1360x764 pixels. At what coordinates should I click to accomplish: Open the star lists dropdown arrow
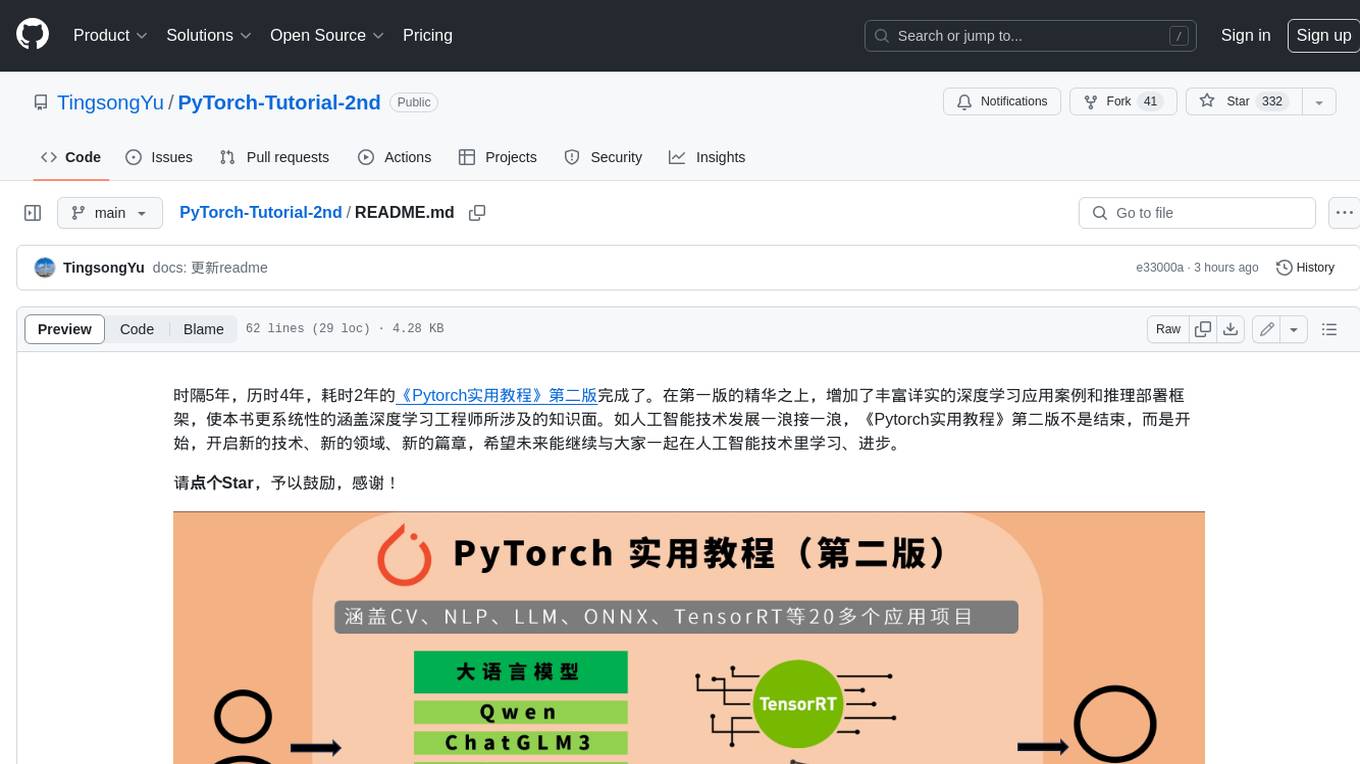1319,101
